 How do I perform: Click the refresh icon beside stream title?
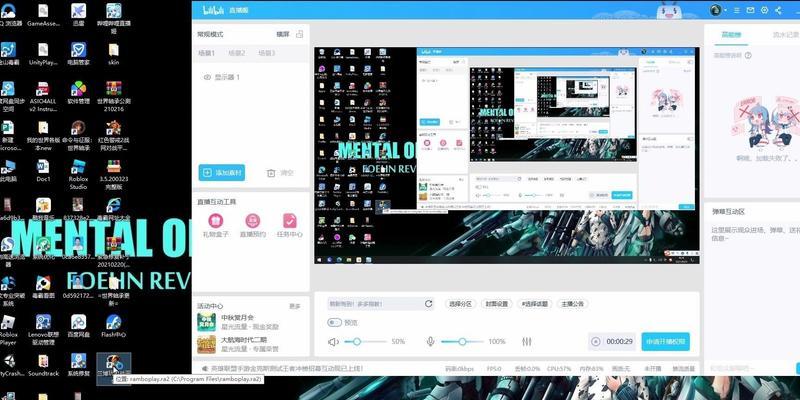429,304
